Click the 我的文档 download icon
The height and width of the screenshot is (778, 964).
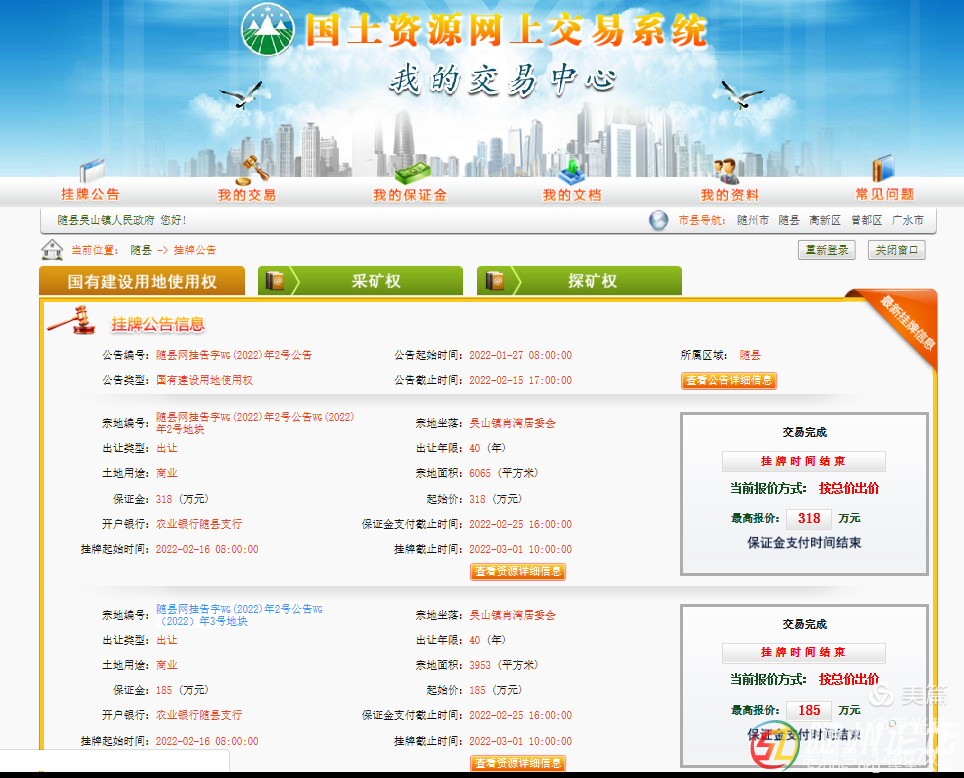(571, 170)
